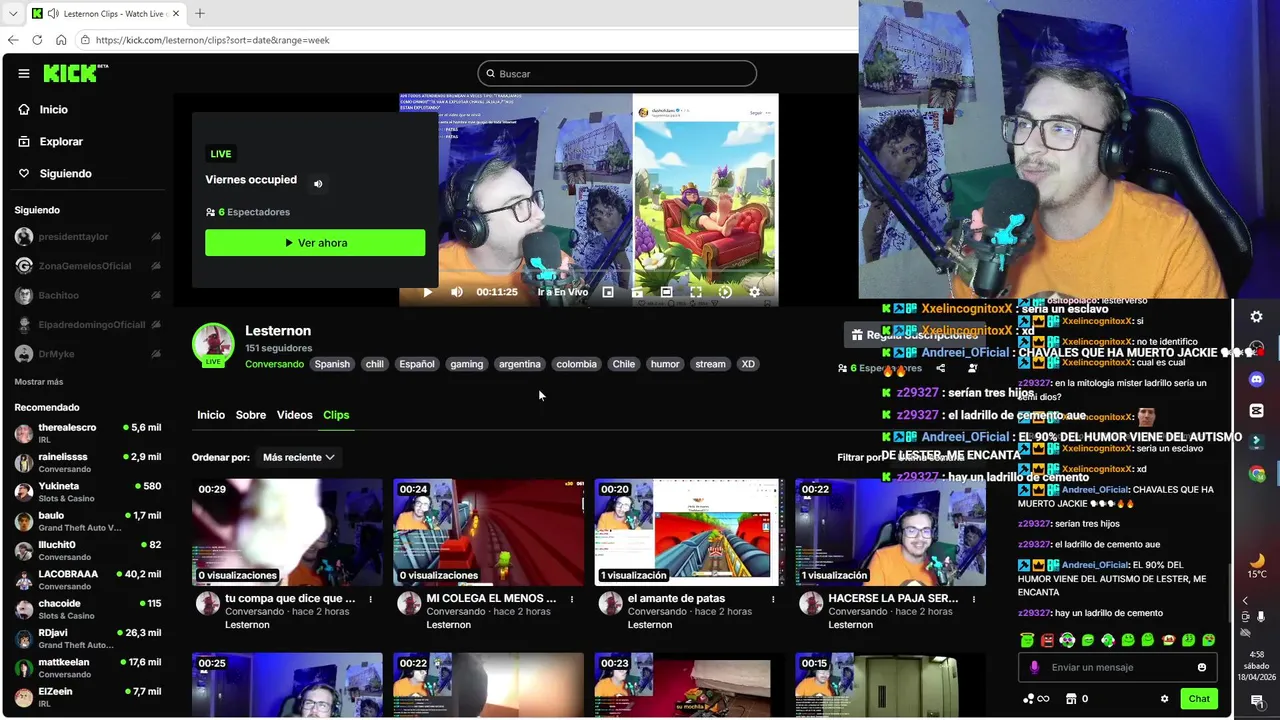Click the clip creation icon in player
The height and width of the screenshot is (720, 1280).
pos(637,292)
